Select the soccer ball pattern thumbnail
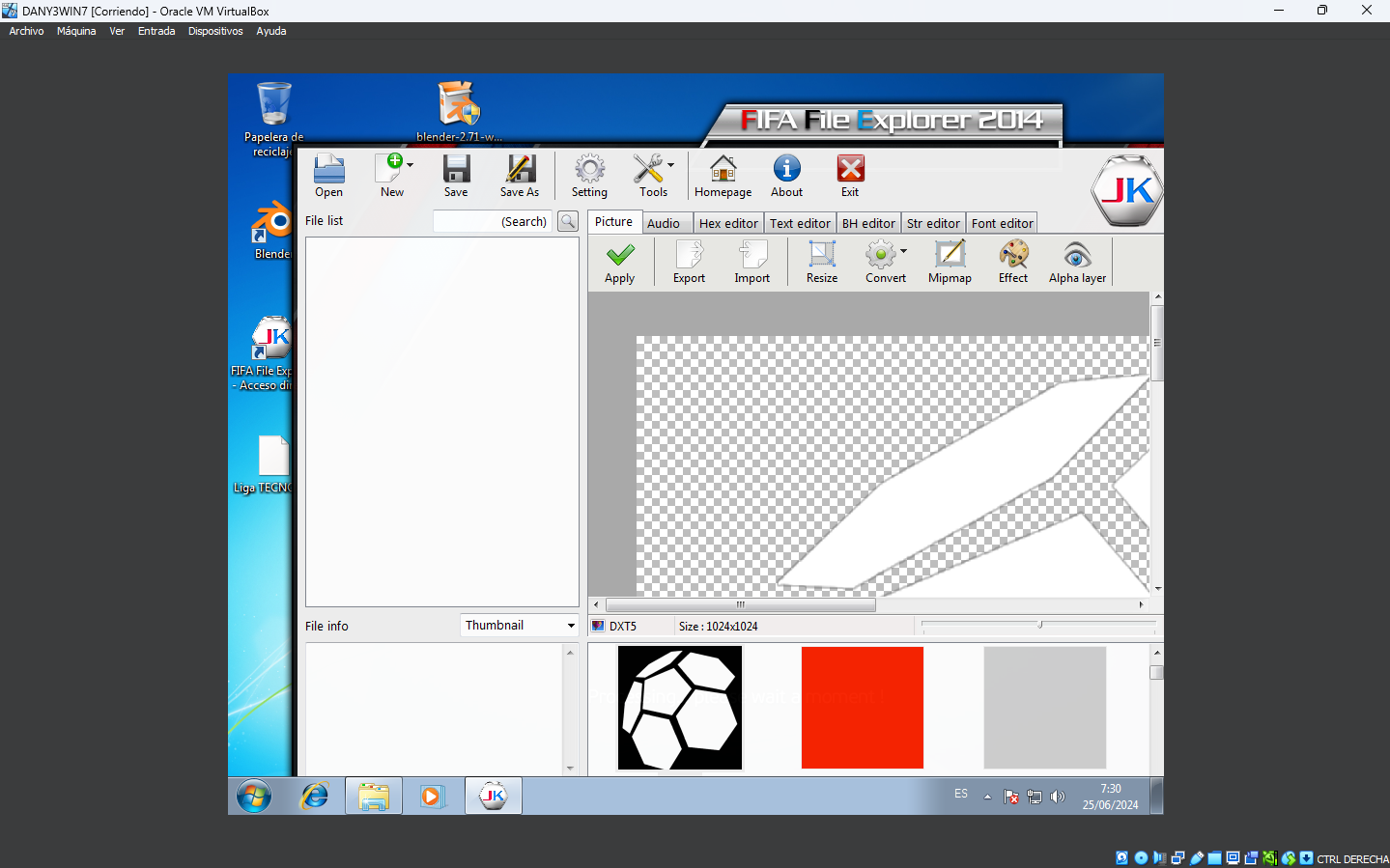 680,708
